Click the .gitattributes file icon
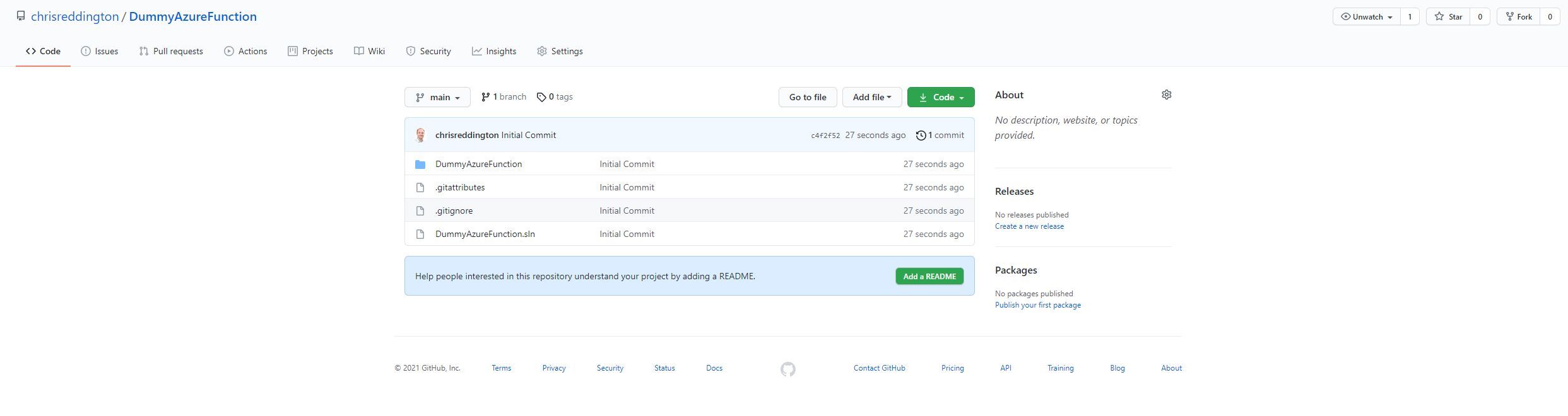Image resolution: width=1568 pixels, height=416 pixels. click(420, 188)
